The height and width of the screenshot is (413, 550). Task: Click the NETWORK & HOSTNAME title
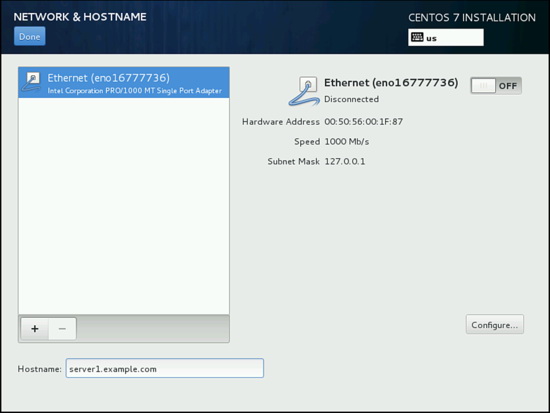click(80, 17)
